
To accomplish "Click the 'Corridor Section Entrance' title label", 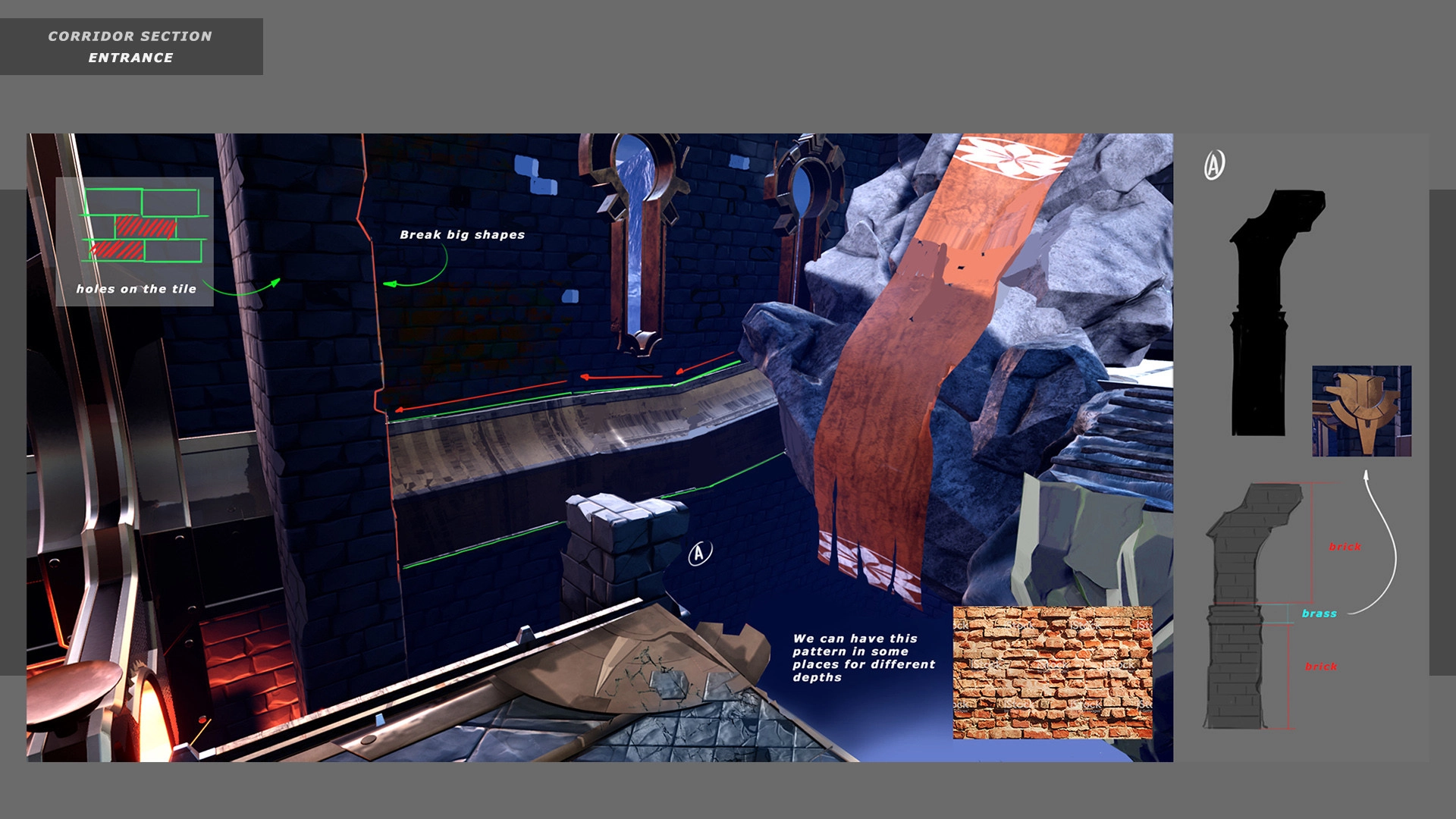I will (130, 47).
